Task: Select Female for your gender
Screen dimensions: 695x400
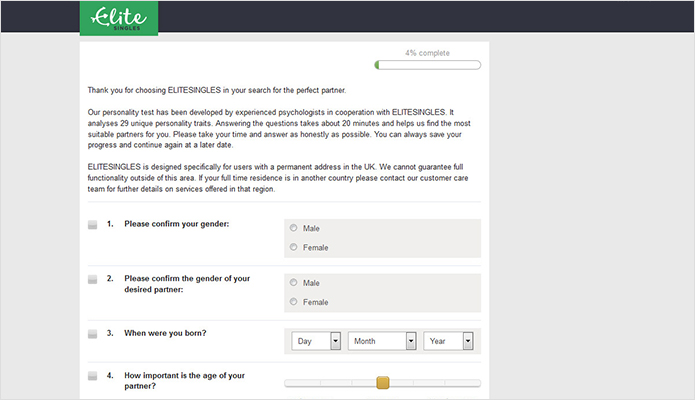Action: [293, 247]
